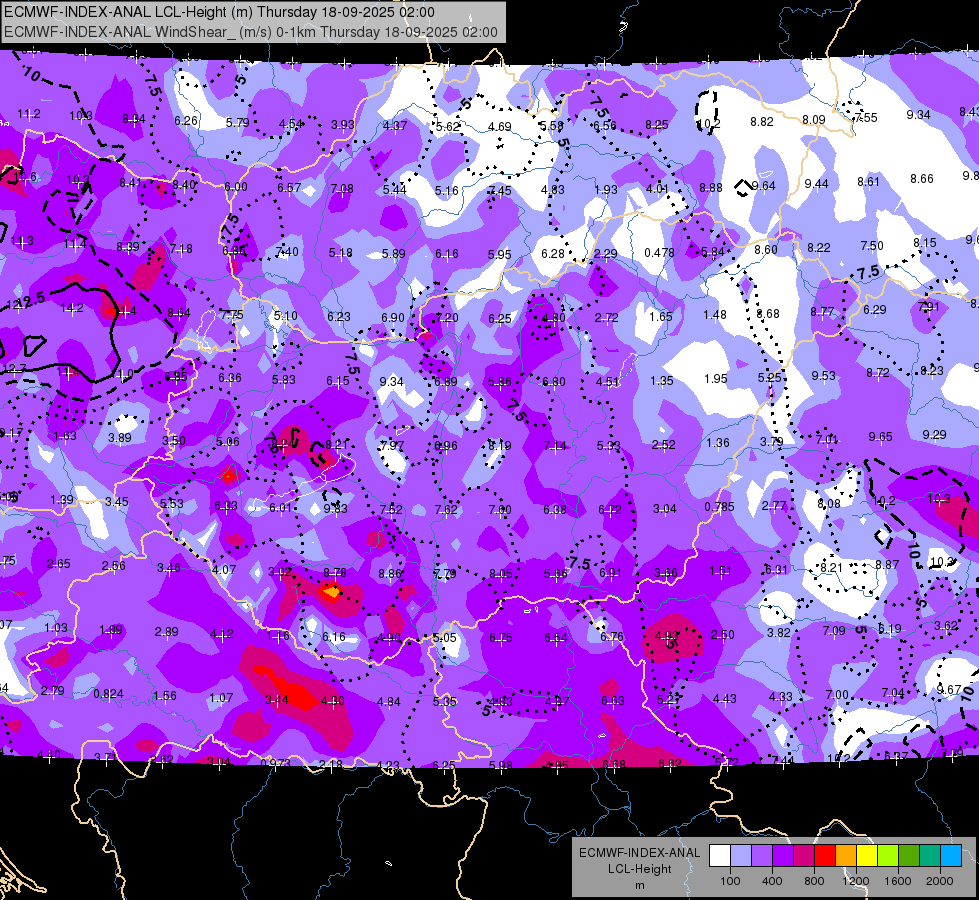Image resolution: width=979 pixels, height=900 pixels.
Task: Click the legend tick label 400
Action: coord(772,881)
